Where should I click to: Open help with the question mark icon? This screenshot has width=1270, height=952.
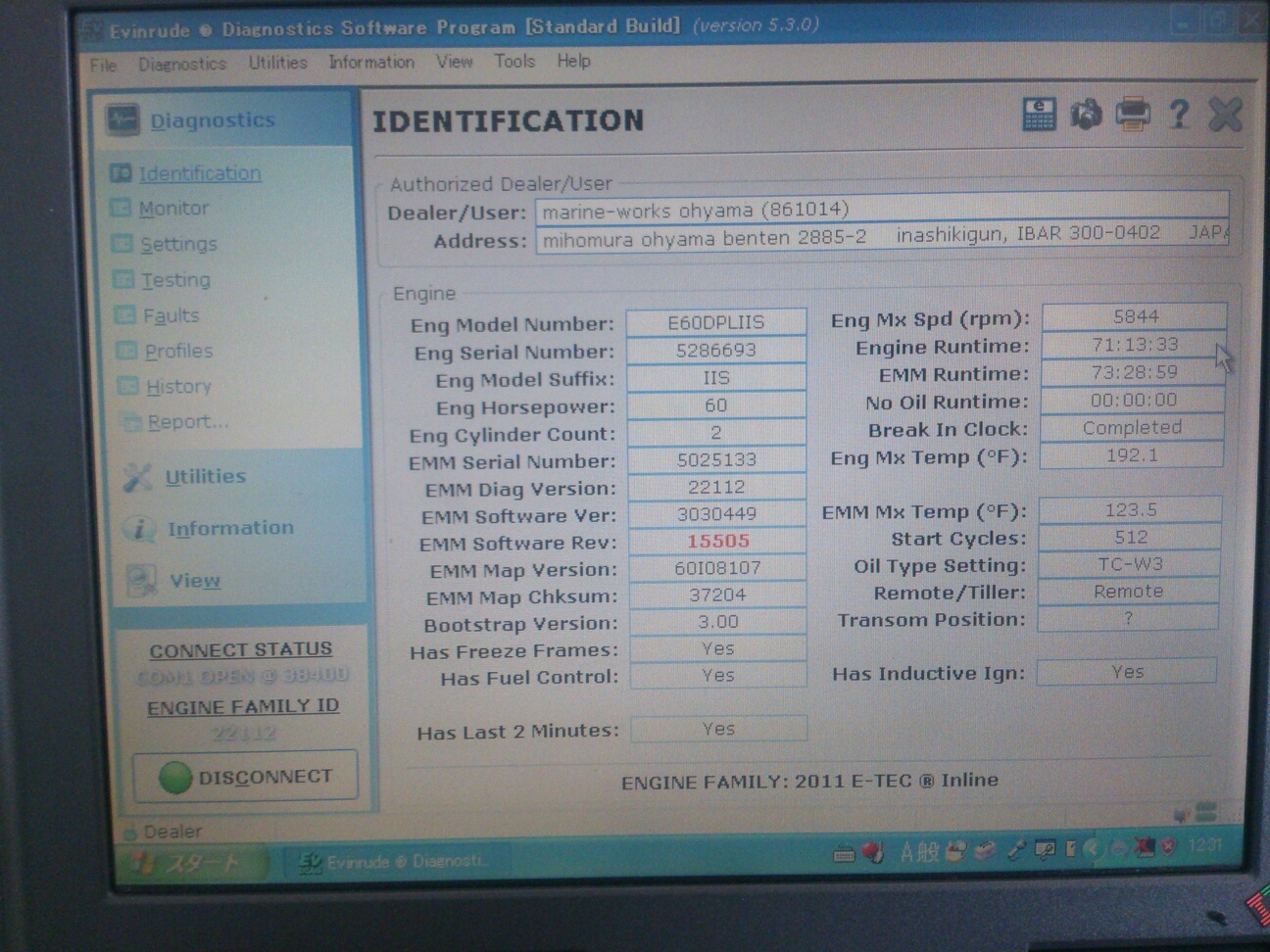click(x=1179, y=115)
